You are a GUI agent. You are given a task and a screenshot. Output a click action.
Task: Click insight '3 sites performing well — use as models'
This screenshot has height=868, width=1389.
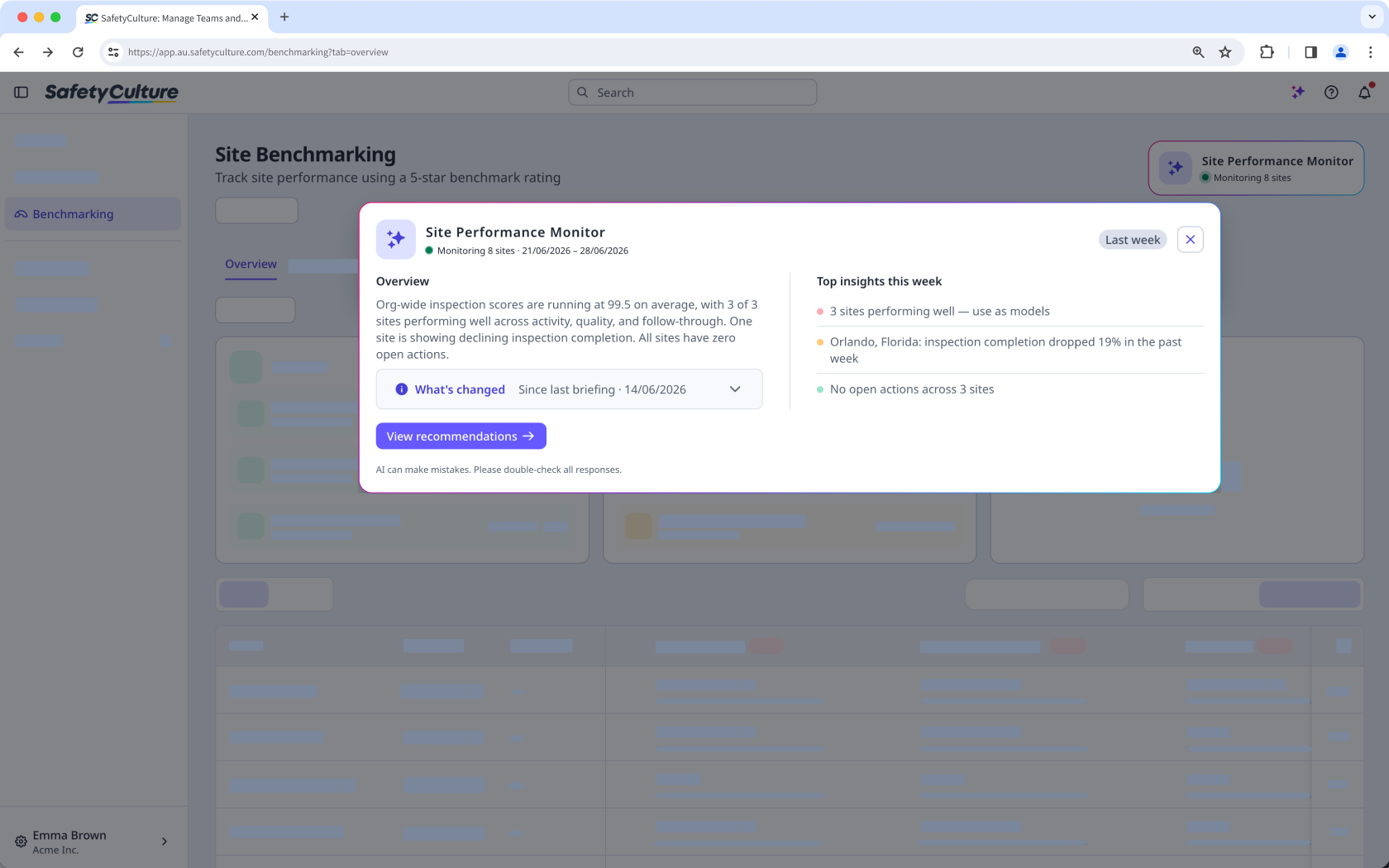coord(939,312)
